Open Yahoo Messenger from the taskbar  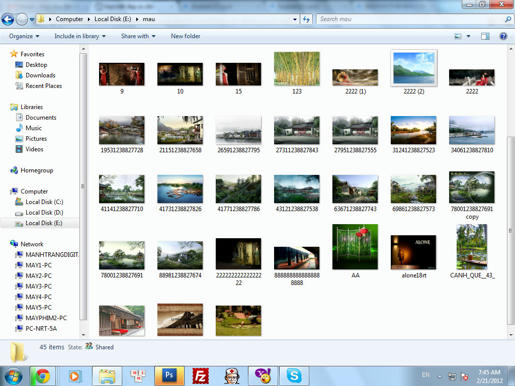pyautogui.click(x=263, y=376)
